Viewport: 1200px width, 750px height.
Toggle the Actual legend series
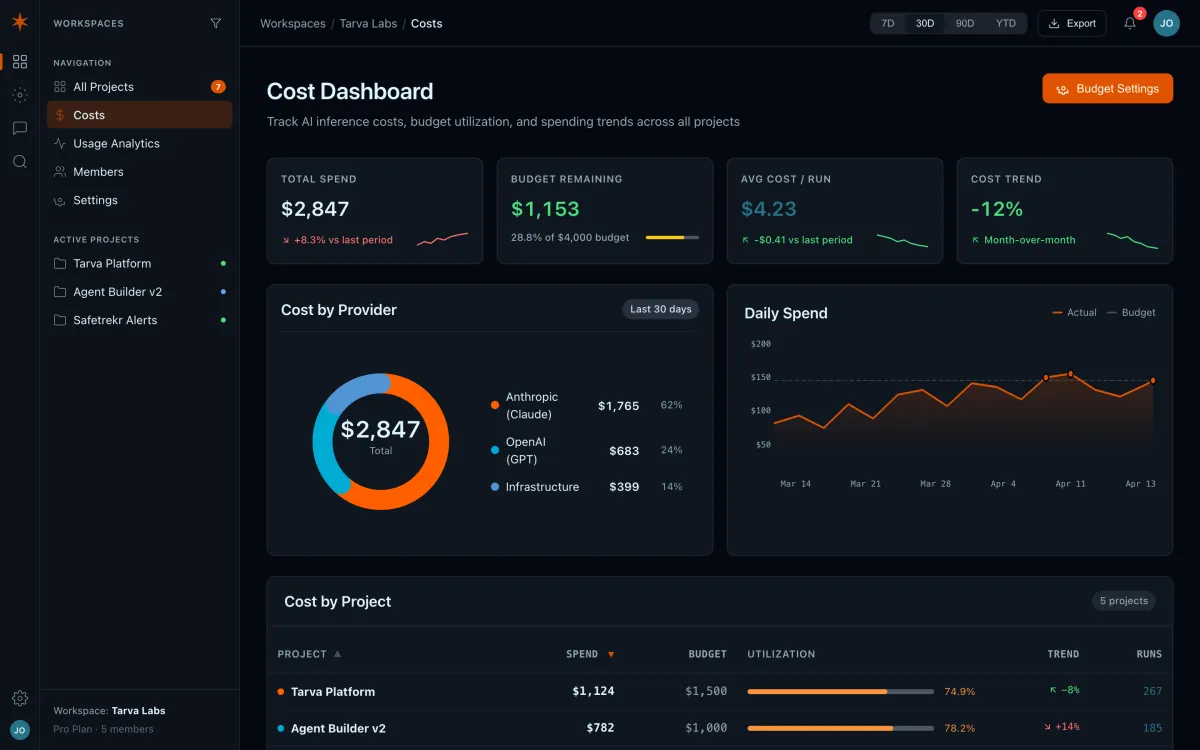[x=1075, y=313]
